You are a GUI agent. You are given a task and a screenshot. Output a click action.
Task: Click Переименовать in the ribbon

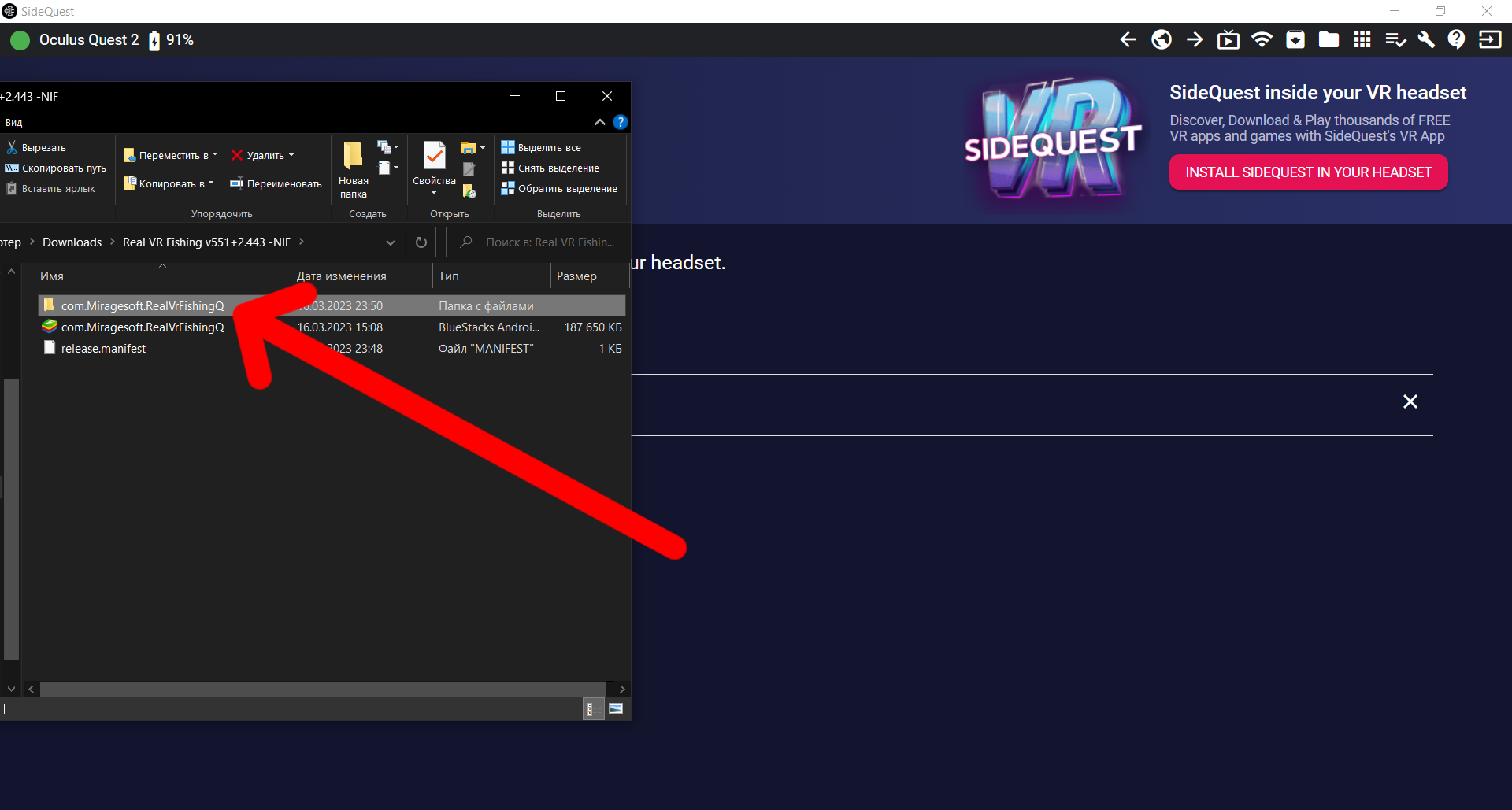click(276, 184)
